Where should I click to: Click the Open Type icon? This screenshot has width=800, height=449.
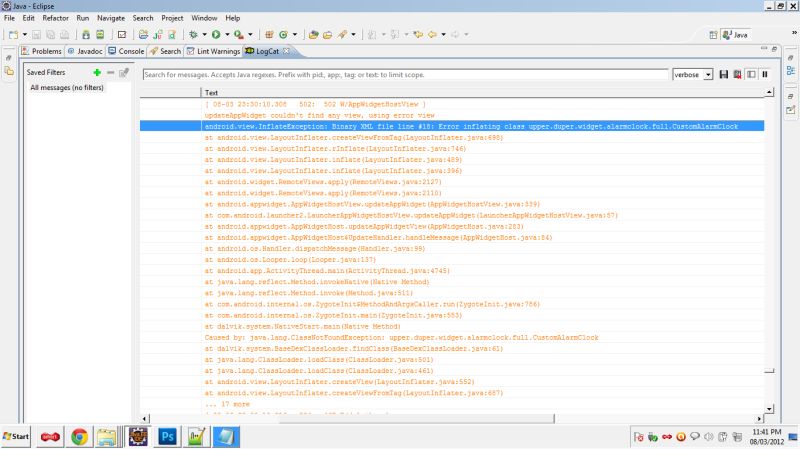coord(314,35)
